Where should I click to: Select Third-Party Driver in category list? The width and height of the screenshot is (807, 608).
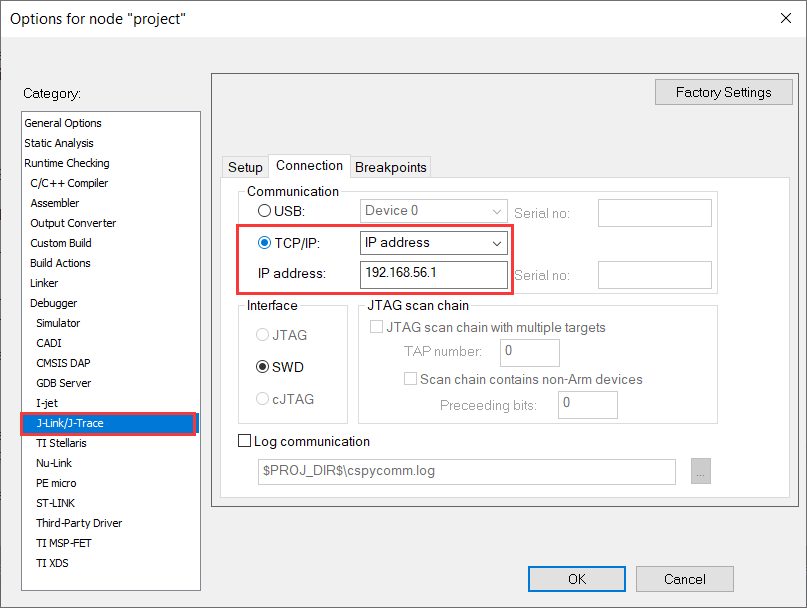tap(79, 523)
